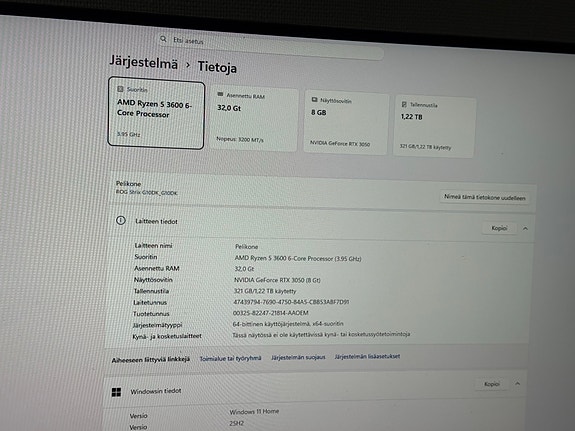Click the product ID value '00325-82247-21814-AAOEM'
This screenshot has height=431, width=575.
(271, 313)
